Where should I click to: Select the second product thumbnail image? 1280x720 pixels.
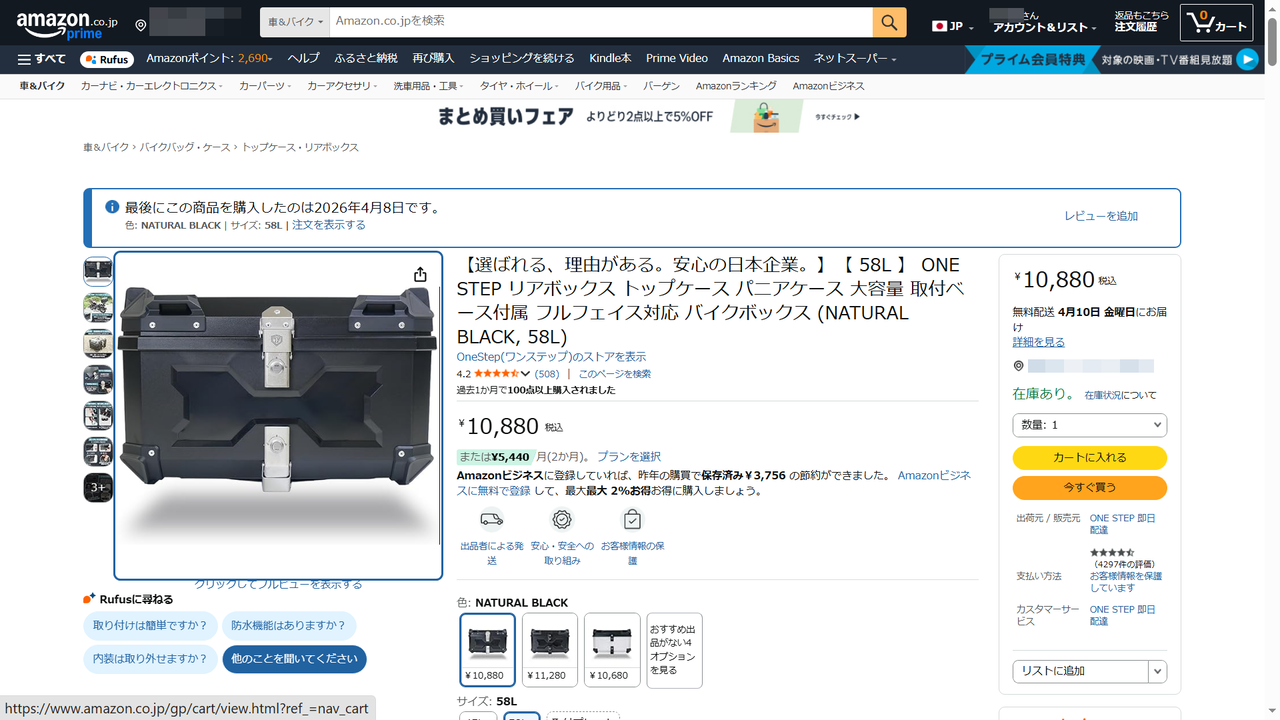point(98,307)
